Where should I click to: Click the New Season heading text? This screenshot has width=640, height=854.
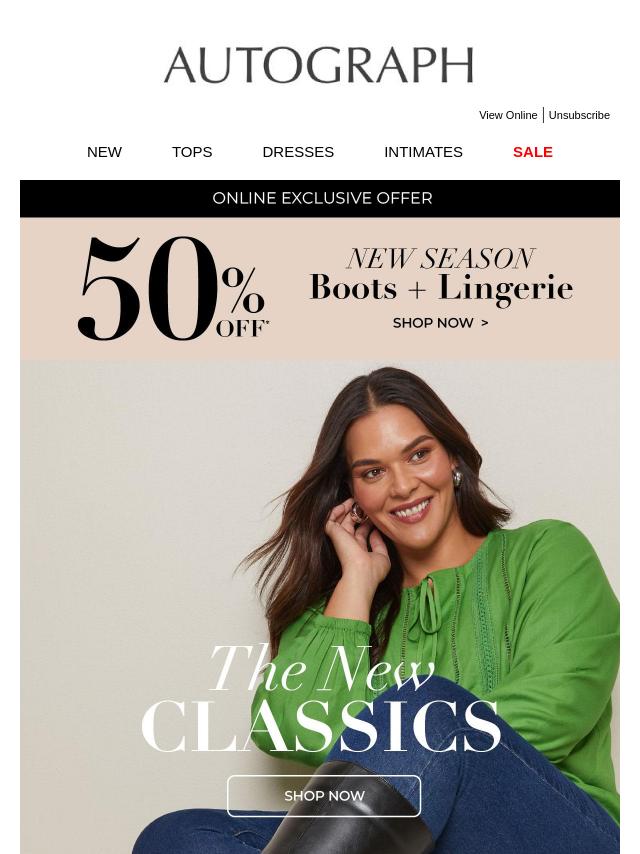coord(441,258)
